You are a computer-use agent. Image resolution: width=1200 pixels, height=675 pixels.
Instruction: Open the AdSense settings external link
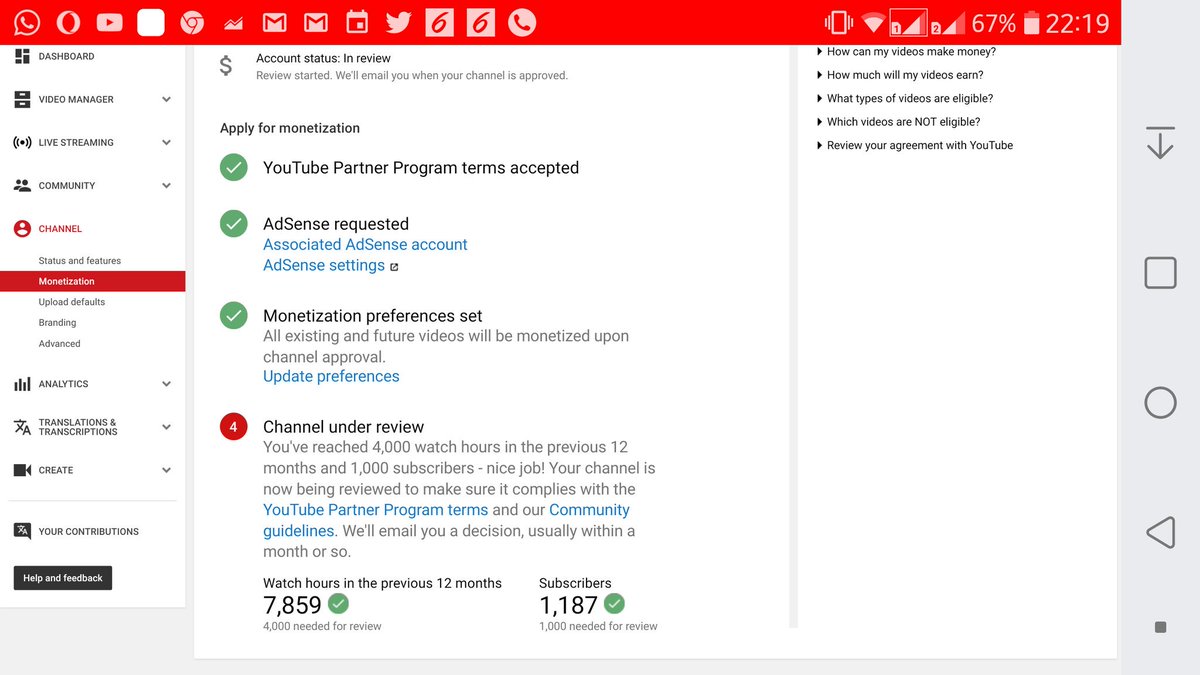point(331,266)
